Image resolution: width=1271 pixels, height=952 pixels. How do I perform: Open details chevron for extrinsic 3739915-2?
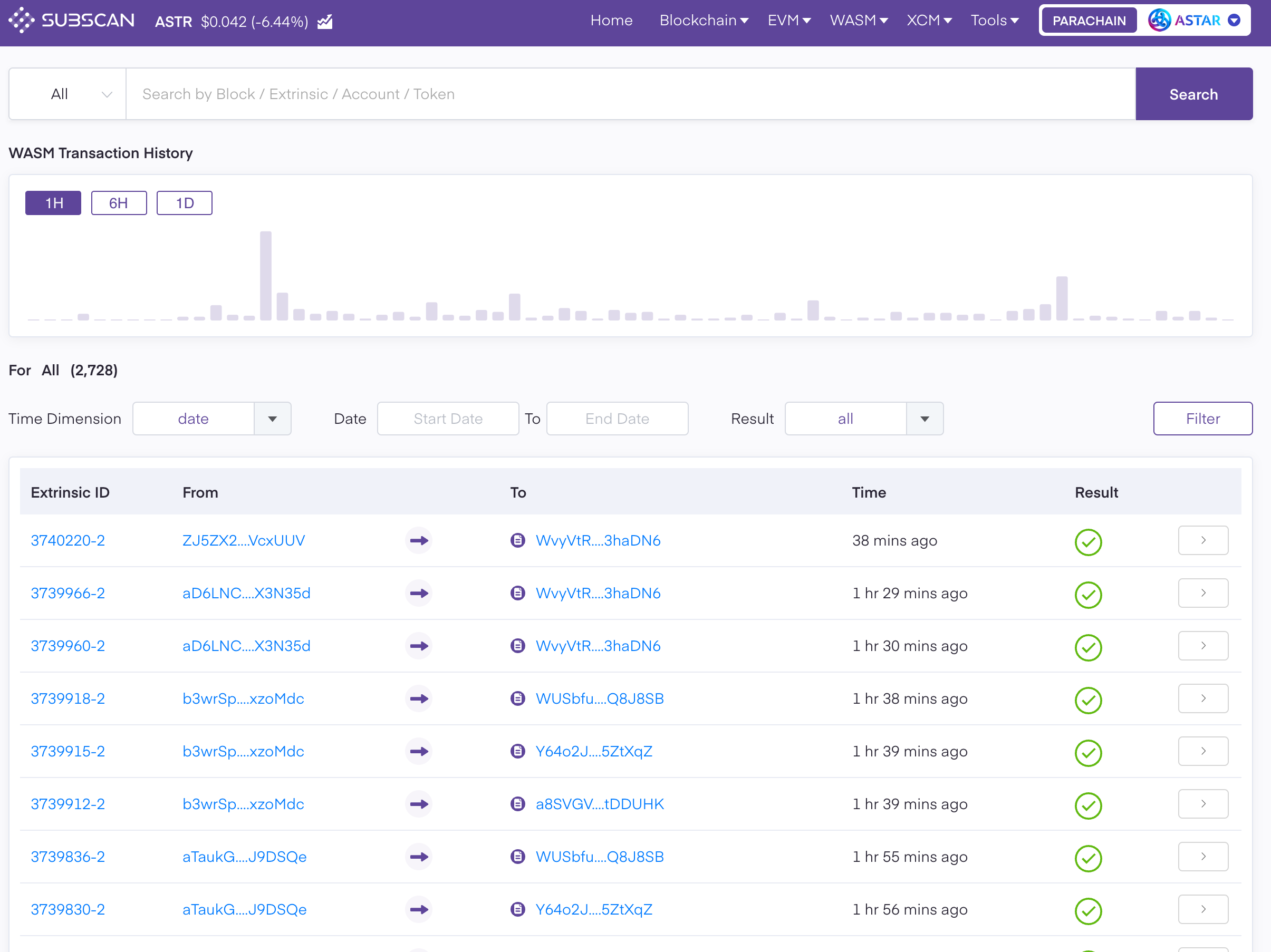pyautogui.click(x=1202, y=751)
